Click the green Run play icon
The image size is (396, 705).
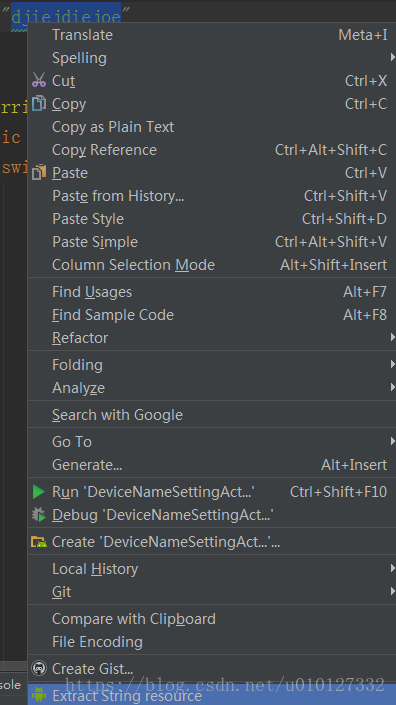pos(39,492)
